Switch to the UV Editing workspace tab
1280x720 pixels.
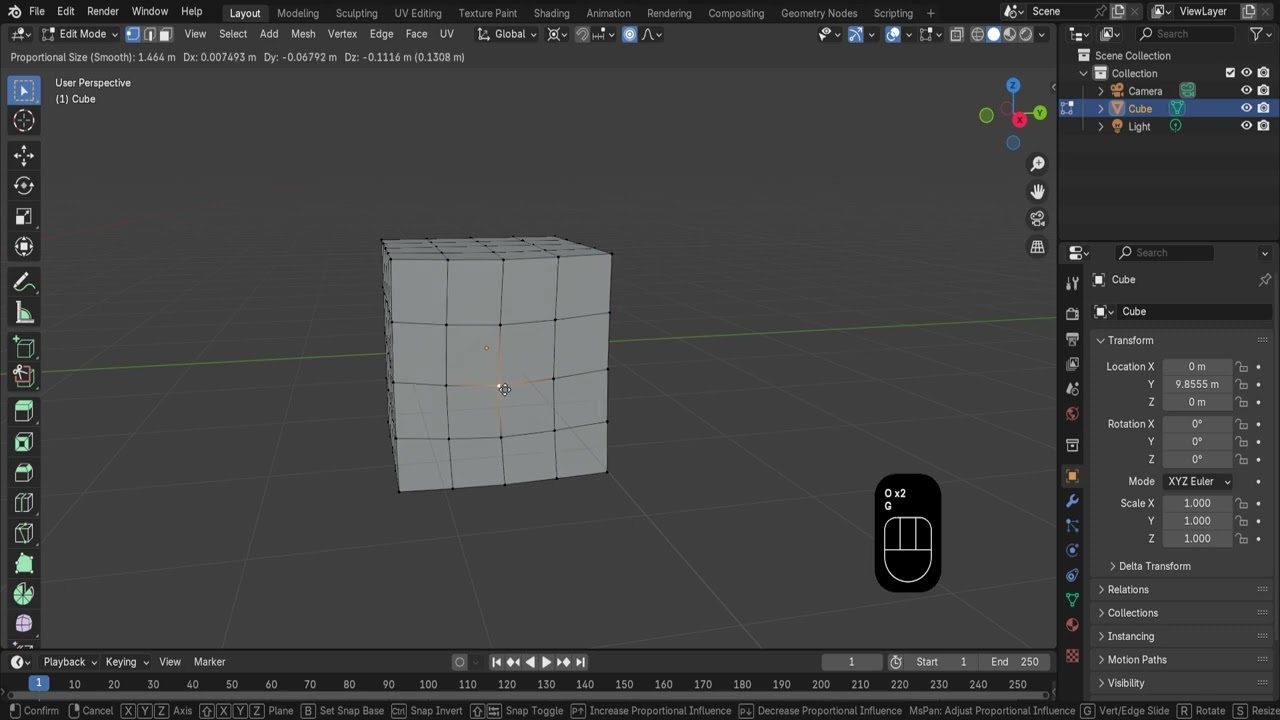coord(418,13)
